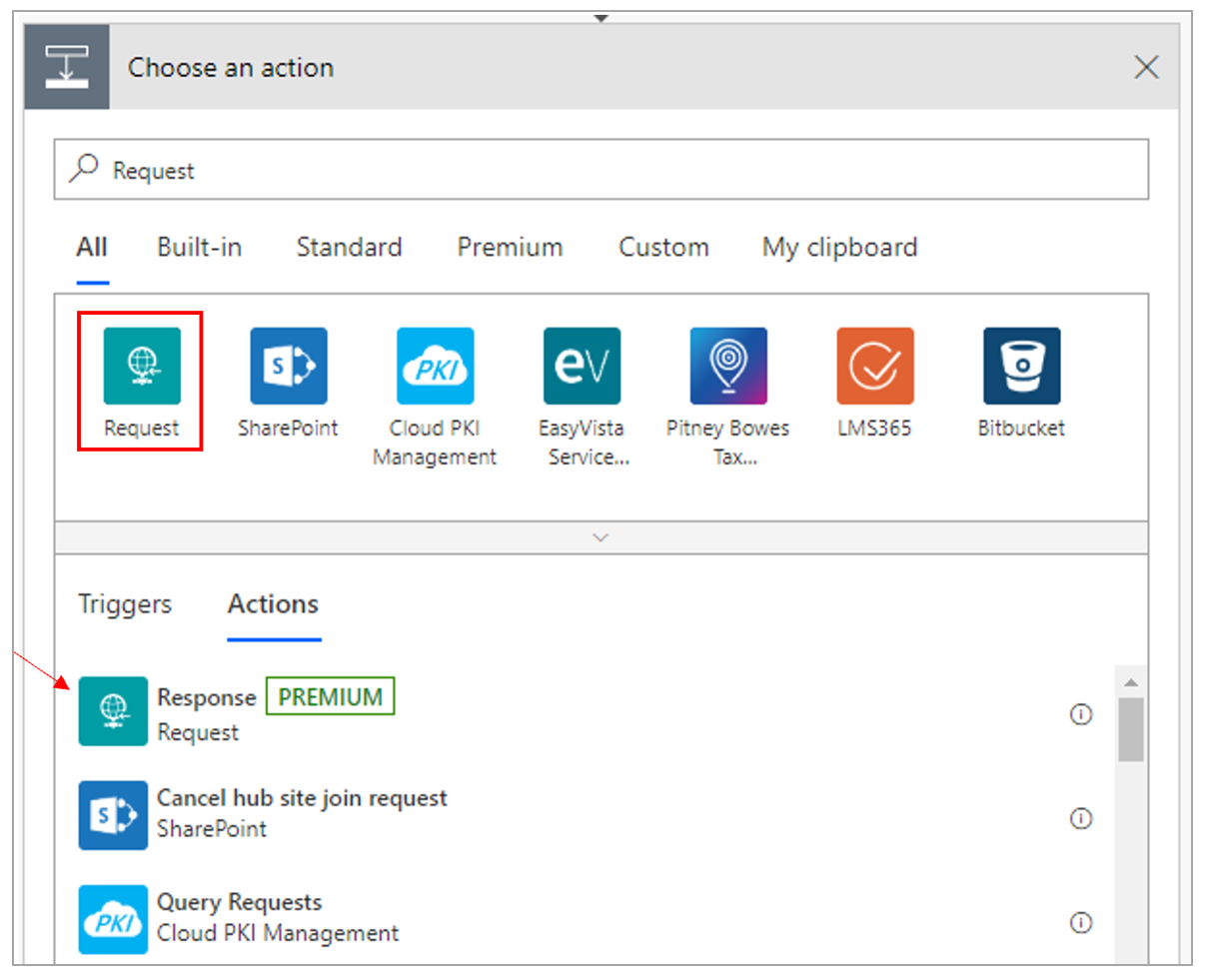
Task: Open the Premium connectors tab
Action: (511, 247)
